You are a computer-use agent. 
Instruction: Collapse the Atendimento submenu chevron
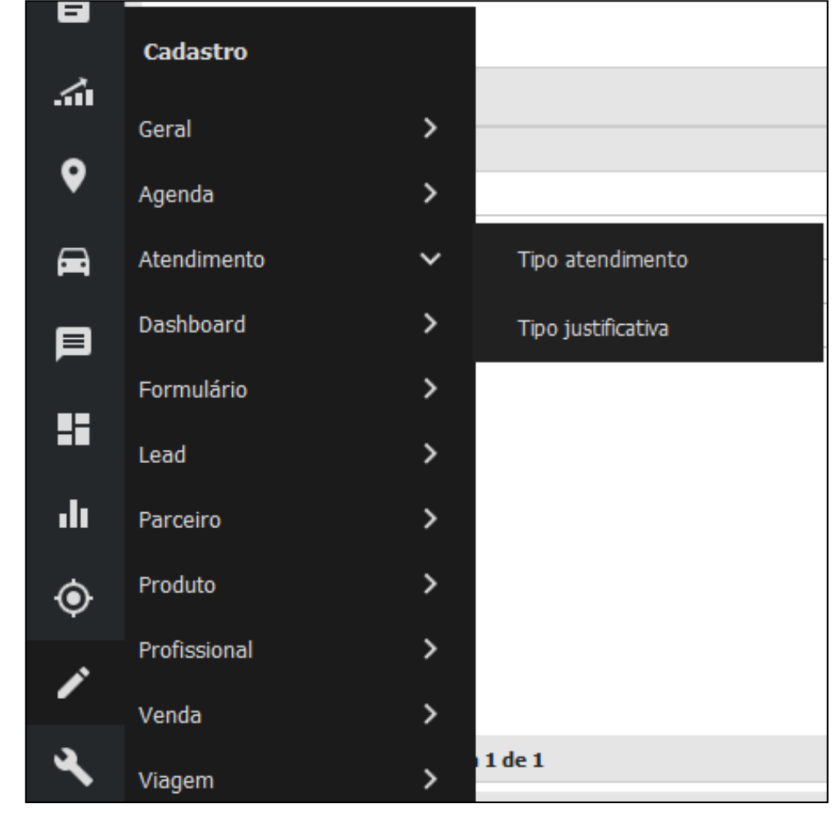(x=430, y=260)
